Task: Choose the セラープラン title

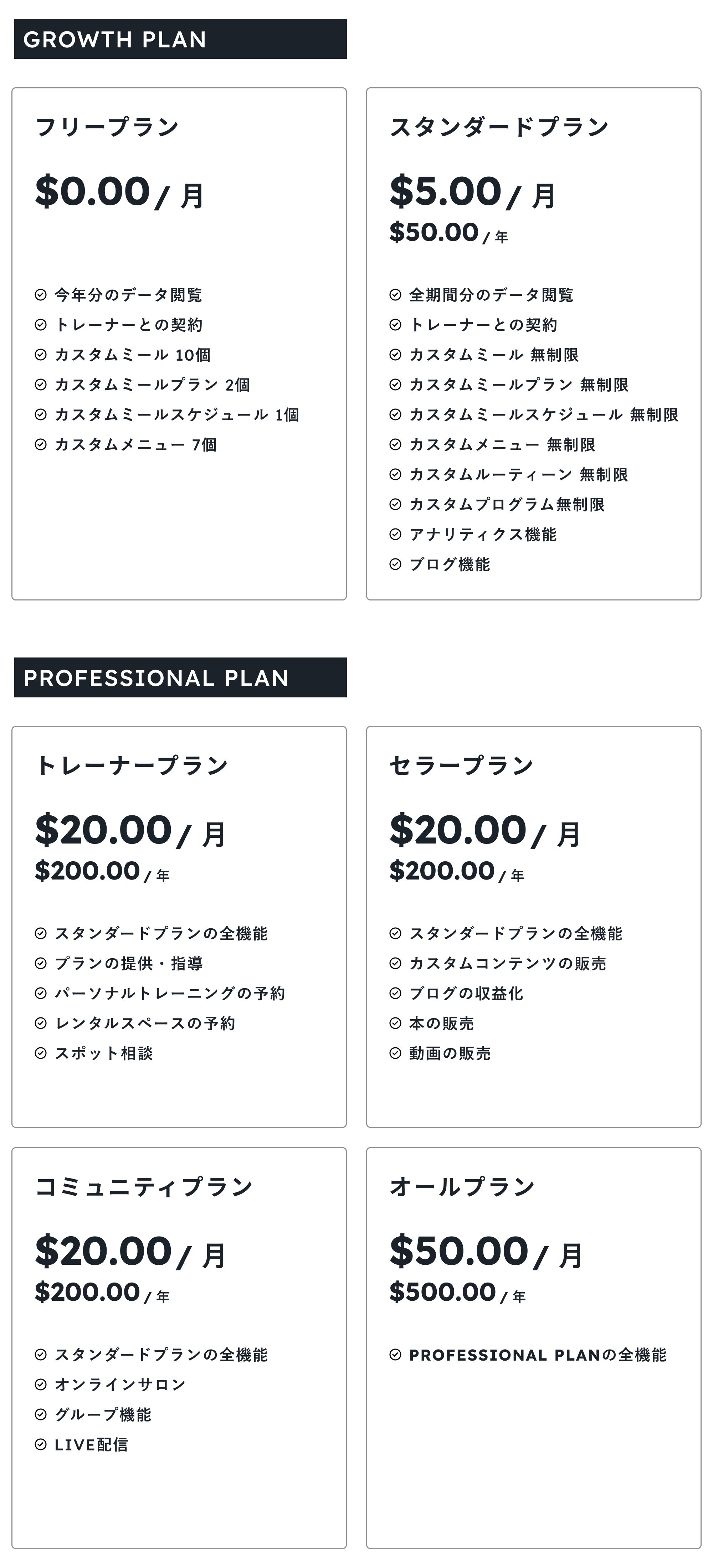Action: (x=462, y=765)
